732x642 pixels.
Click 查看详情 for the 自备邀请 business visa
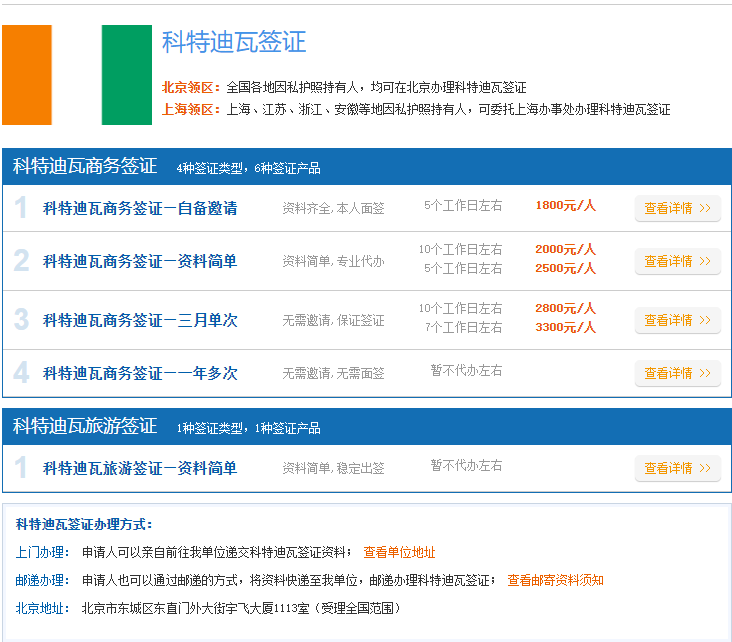pos(677,208)
